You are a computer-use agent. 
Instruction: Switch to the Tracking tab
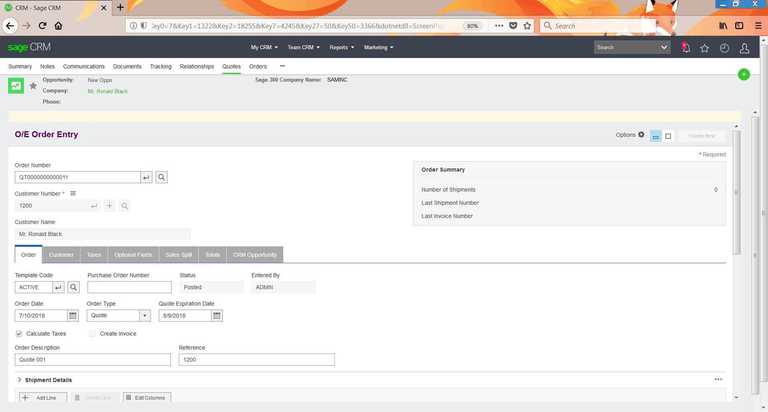click(161, 66)
